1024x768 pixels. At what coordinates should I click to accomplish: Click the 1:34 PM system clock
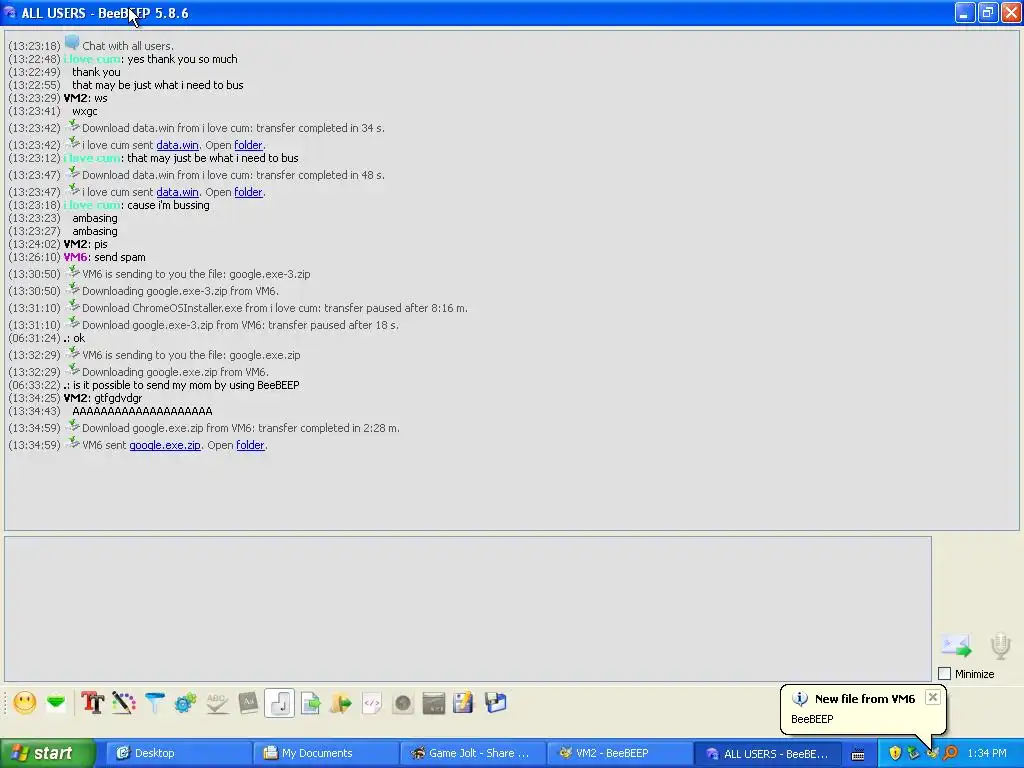pos(987,753)
